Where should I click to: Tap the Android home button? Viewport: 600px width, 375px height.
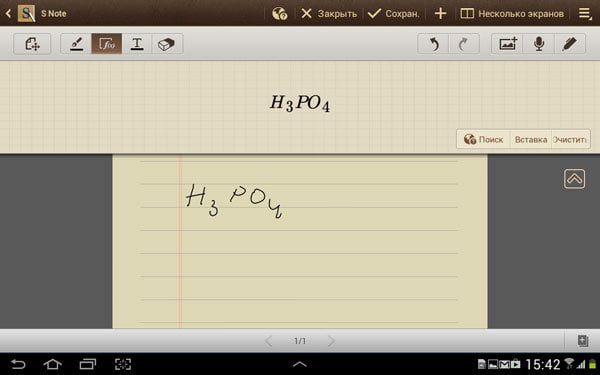(52, 364)
